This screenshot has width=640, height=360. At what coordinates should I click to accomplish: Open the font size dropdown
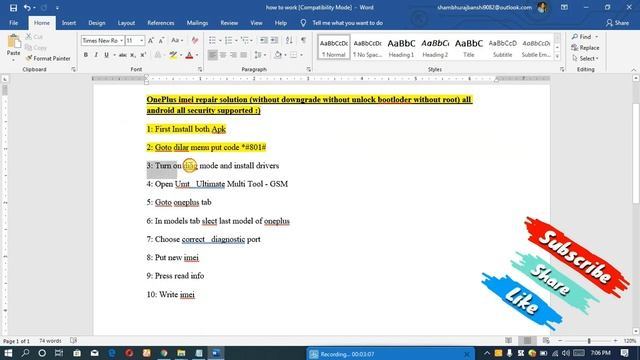coord(141,40)
